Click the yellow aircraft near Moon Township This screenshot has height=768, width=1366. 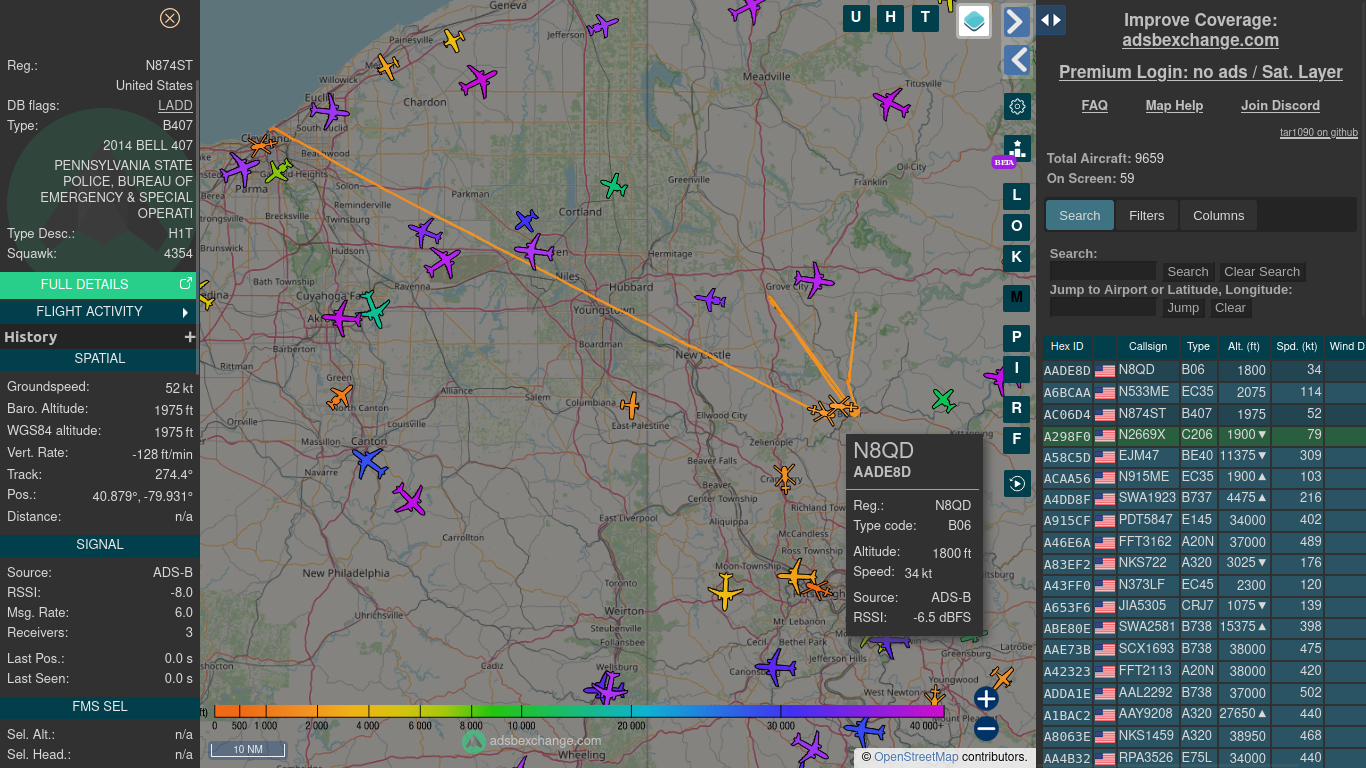click(725, 590)
